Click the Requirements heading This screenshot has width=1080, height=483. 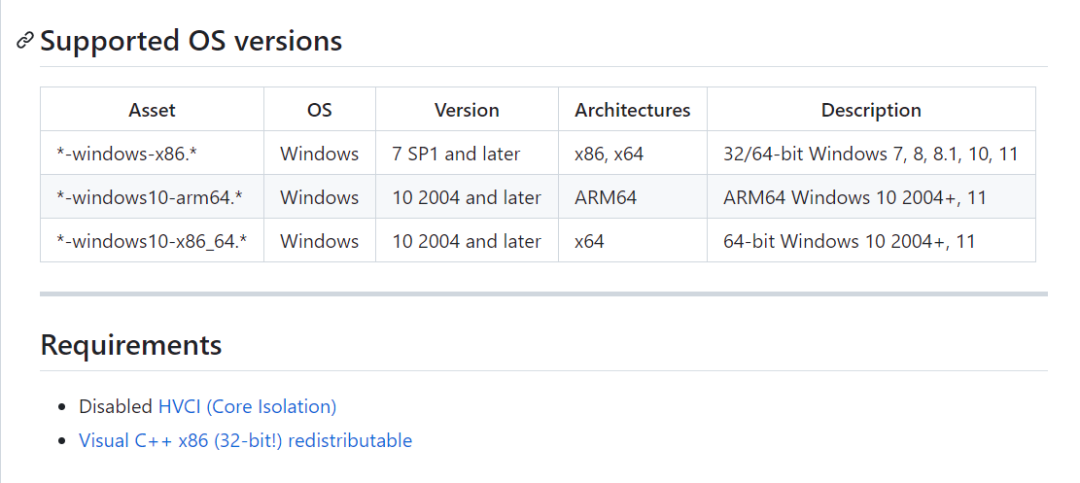(x=131, y=346)
